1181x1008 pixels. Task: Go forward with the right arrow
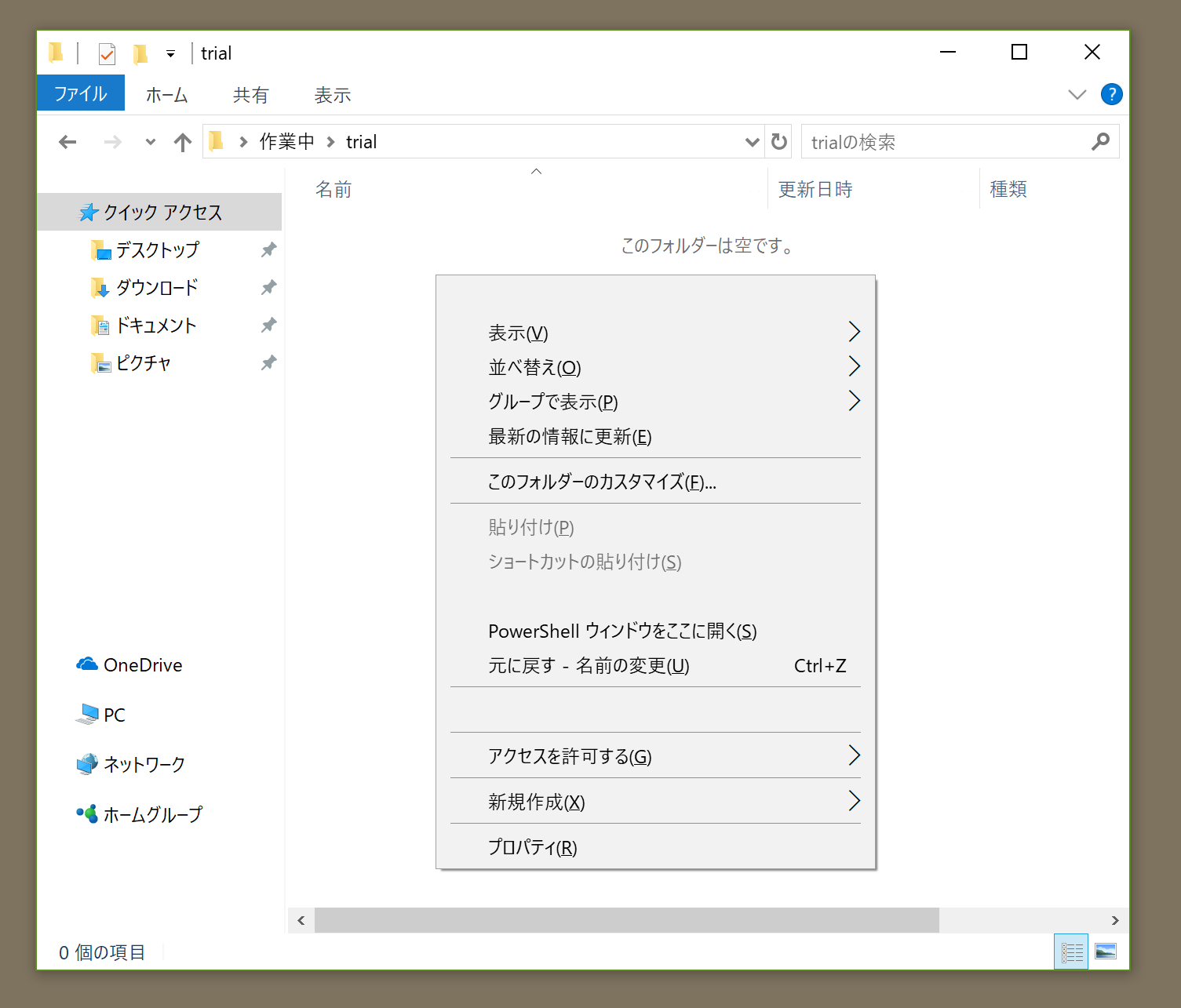113,142
